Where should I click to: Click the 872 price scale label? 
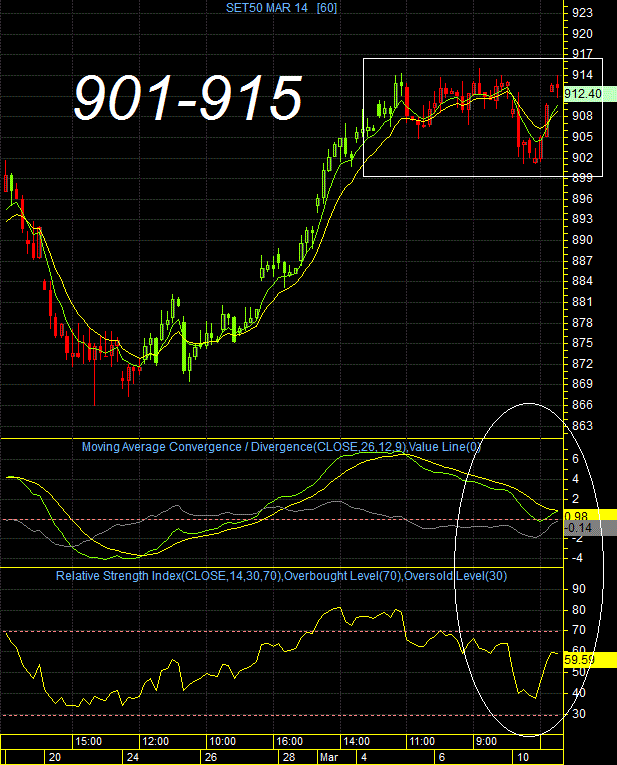tap(582, 363)
